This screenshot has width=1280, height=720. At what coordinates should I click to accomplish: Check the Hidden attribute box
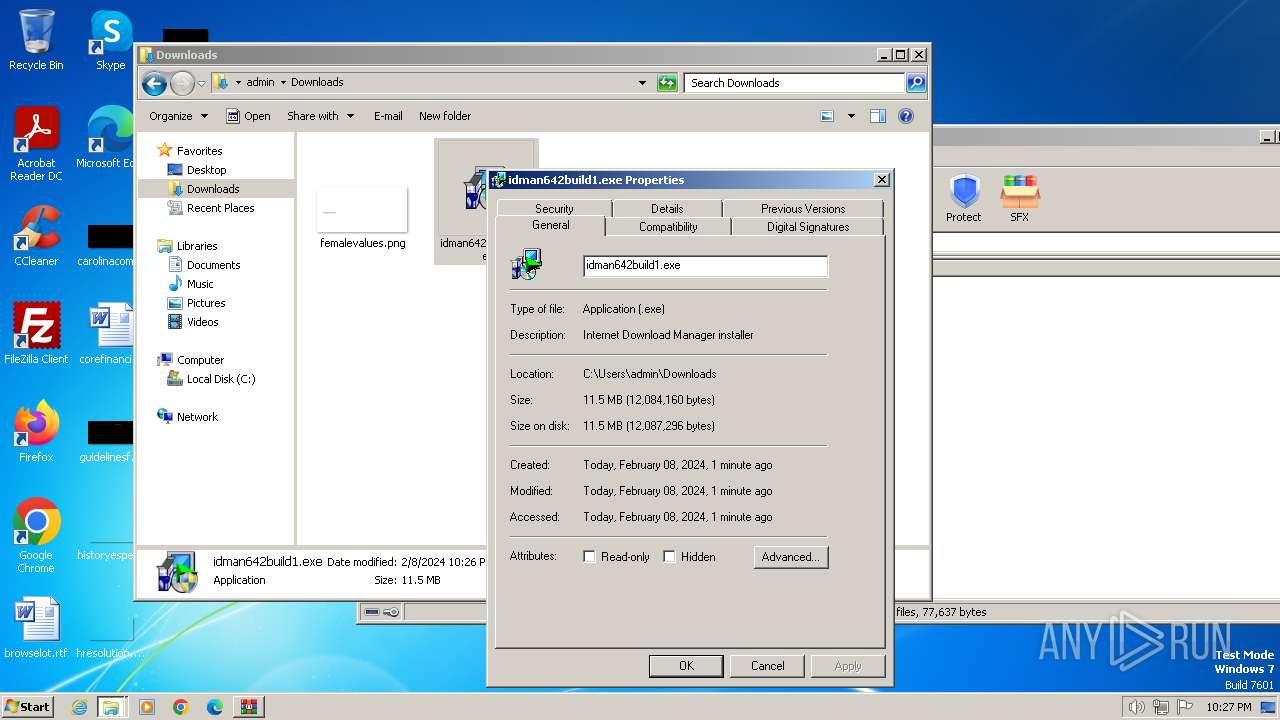(670, 557)
